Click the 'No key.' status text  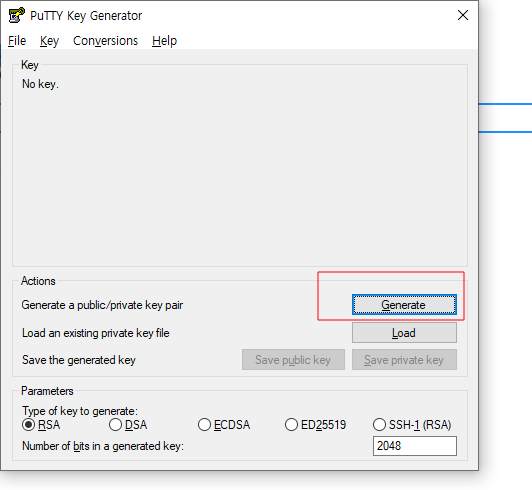point(40,84)
